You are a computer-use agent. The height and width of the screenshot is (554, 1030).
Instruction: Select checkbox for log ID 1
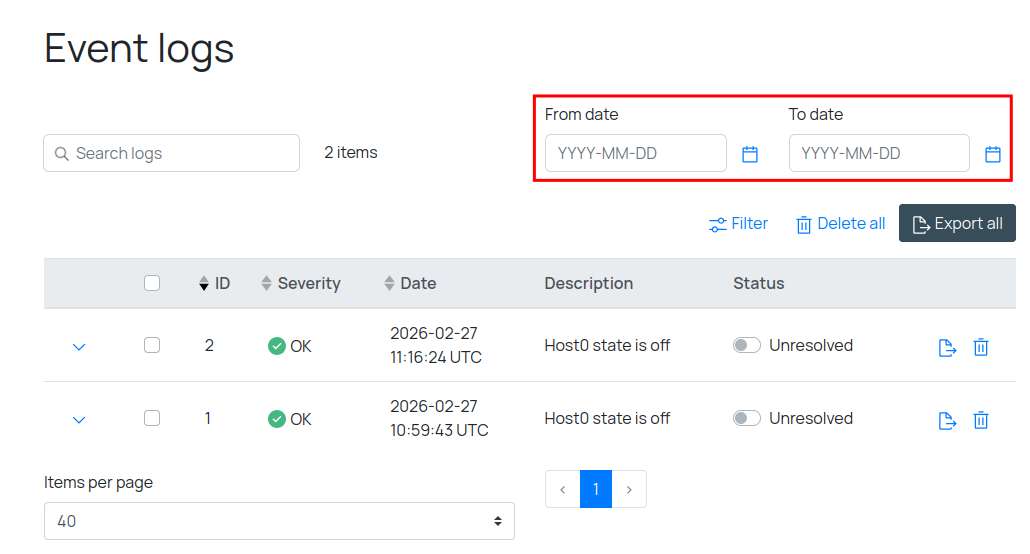tap(152, 418)
